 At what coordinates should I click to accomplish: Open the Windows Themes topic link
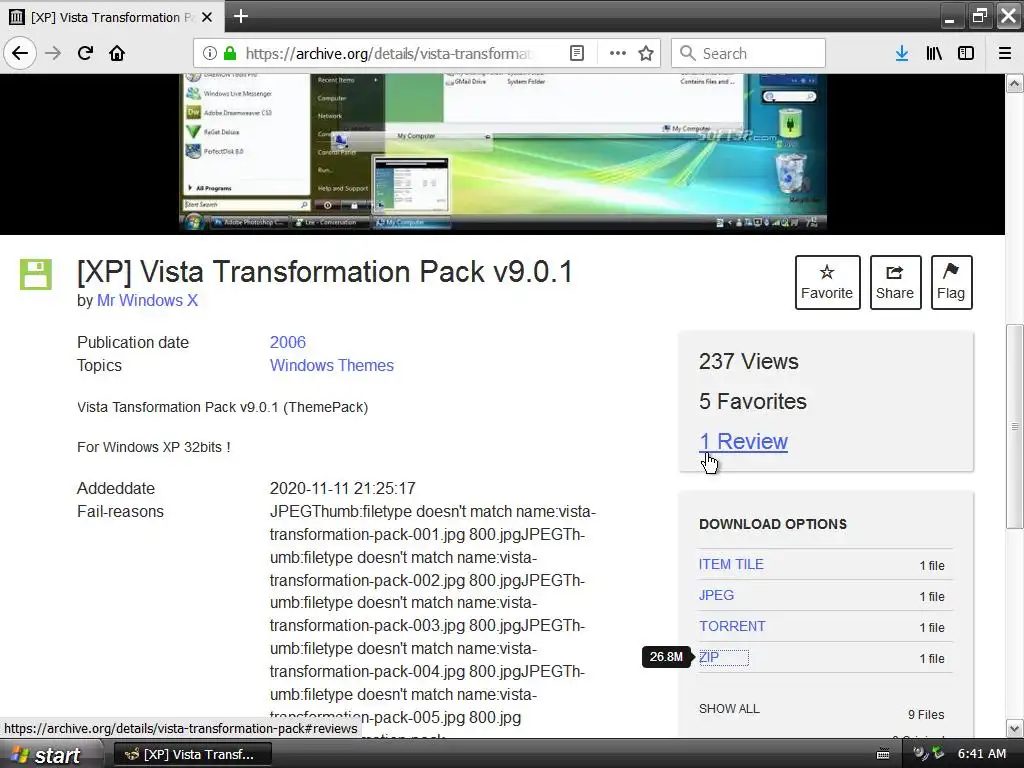point(332,365)
